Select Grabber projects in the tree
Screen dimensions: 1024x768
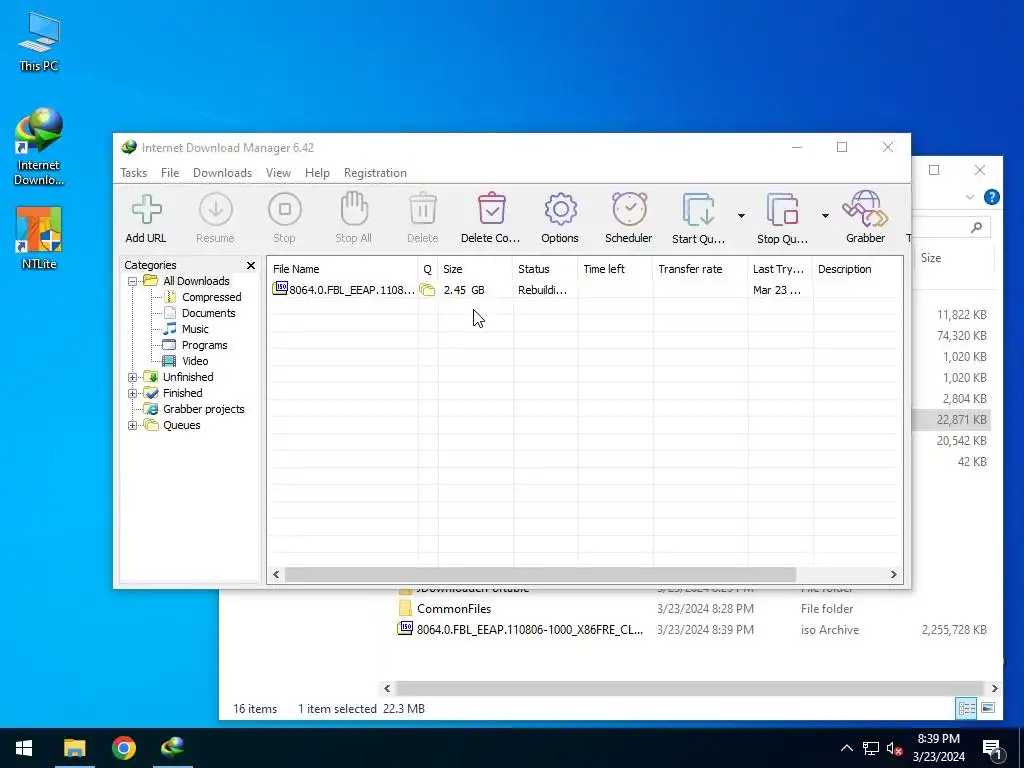(x=204, y=409)
